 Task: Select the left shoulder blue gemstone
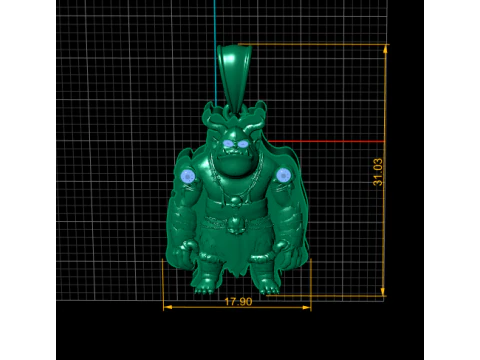188,176
